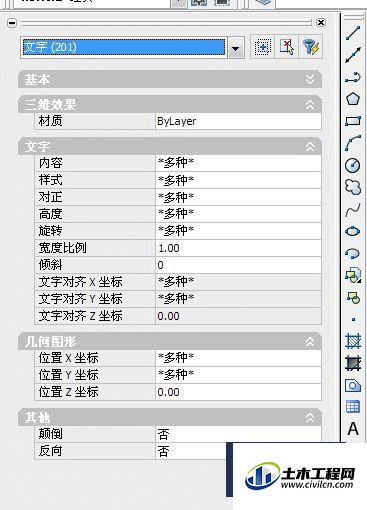Click the minus button at palette top
The image size is (367, 510).
(12, 23)
